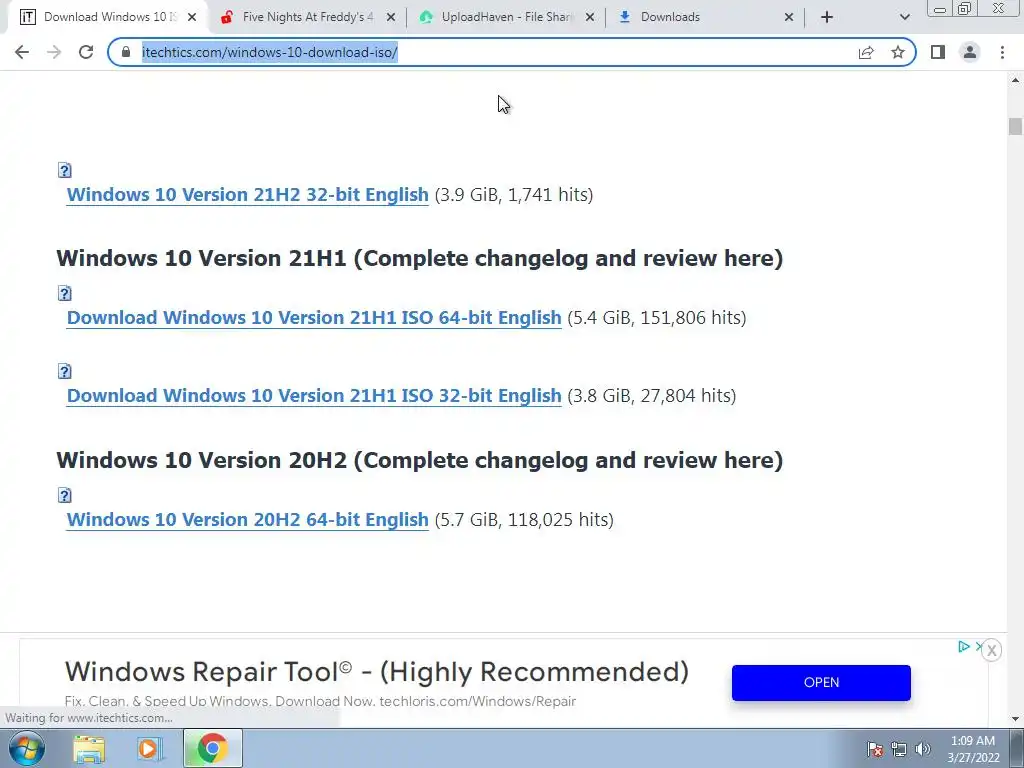
Task: Close the Five Nights At Freddy's tab
Action: [x=391, y=17]
